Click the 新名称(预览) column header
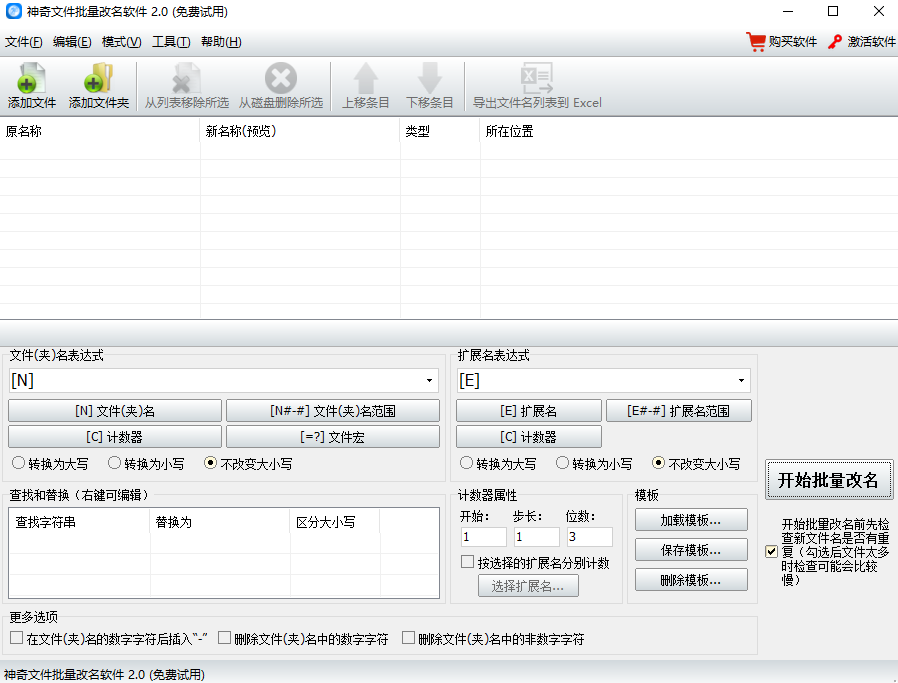The image size is (898, 683). 300,131
